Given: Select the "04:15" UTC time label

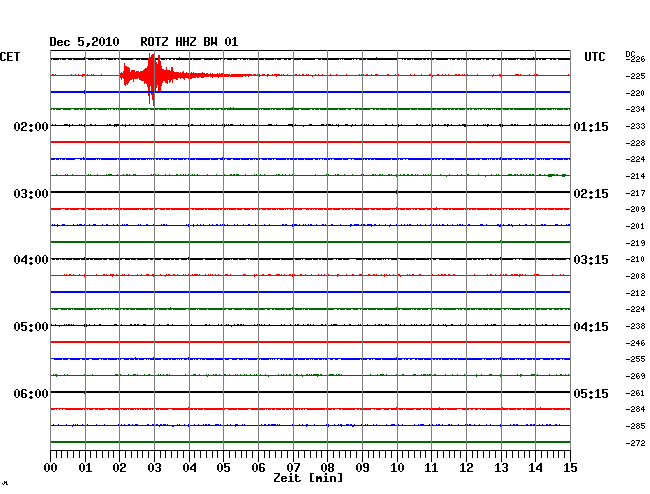Looking at the screenshot, I should coord(591,327).
